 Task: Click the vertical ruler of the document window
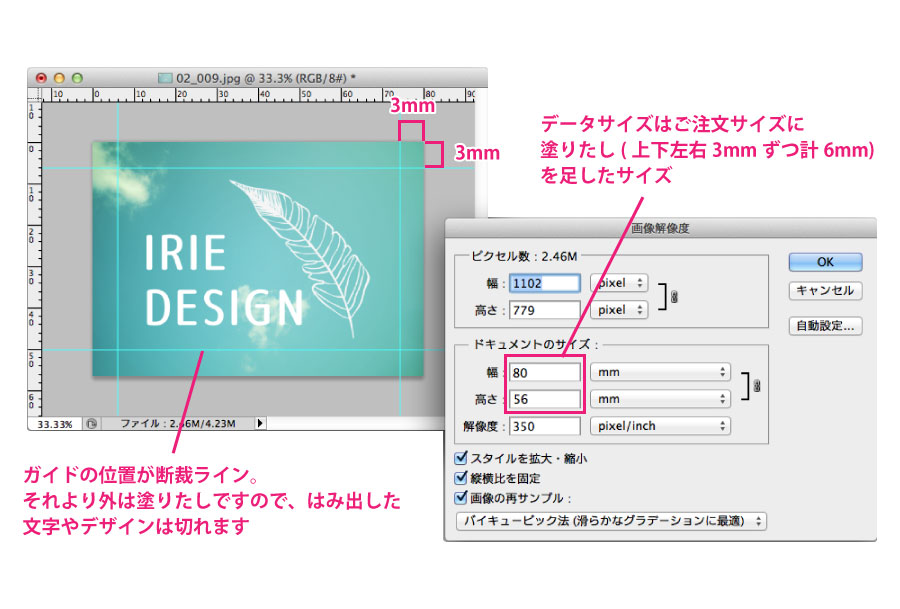point(34,259)
